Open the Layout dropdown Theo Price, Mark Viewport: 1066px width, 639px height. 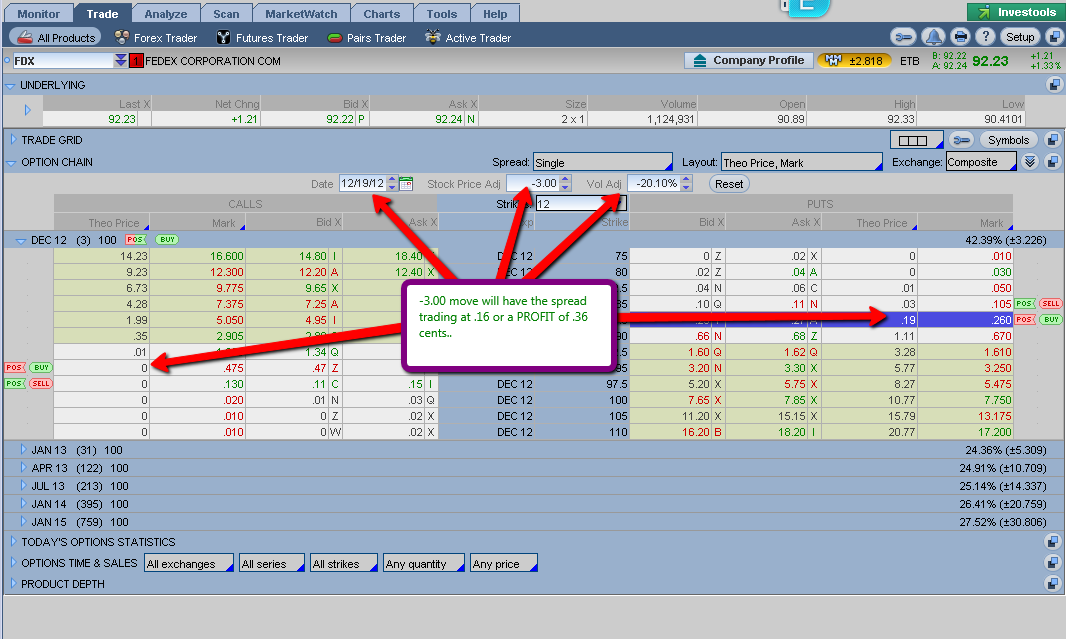click(801, 162)
